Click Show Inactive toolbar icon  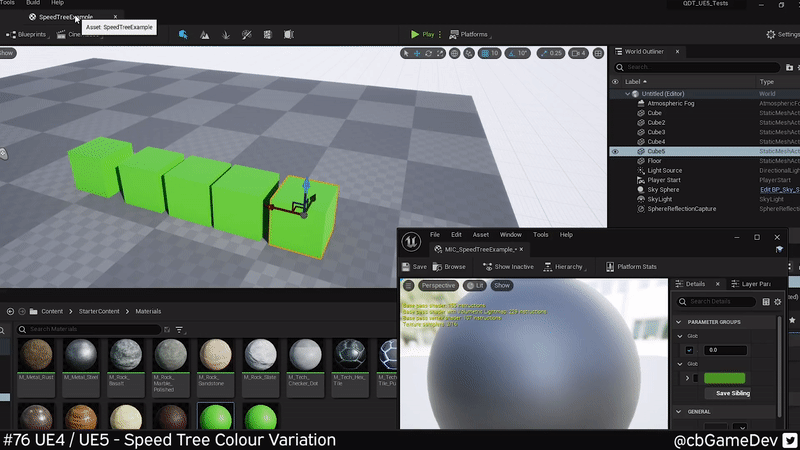point(508,267)
